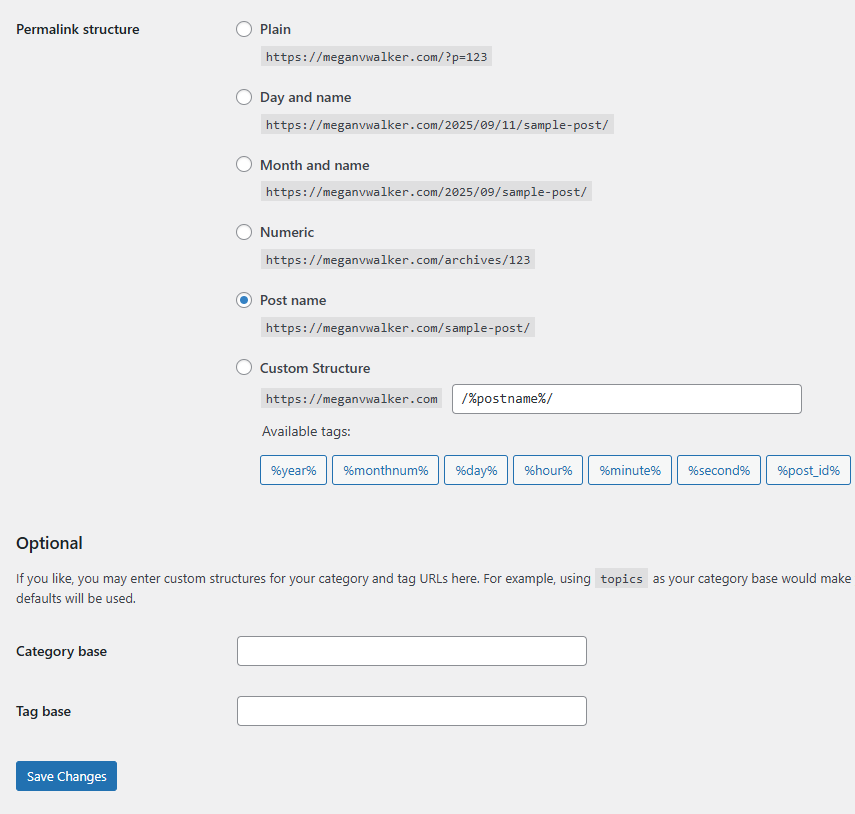Select the Month and name radio button
The image size is (855, 814).
[244, 165]
